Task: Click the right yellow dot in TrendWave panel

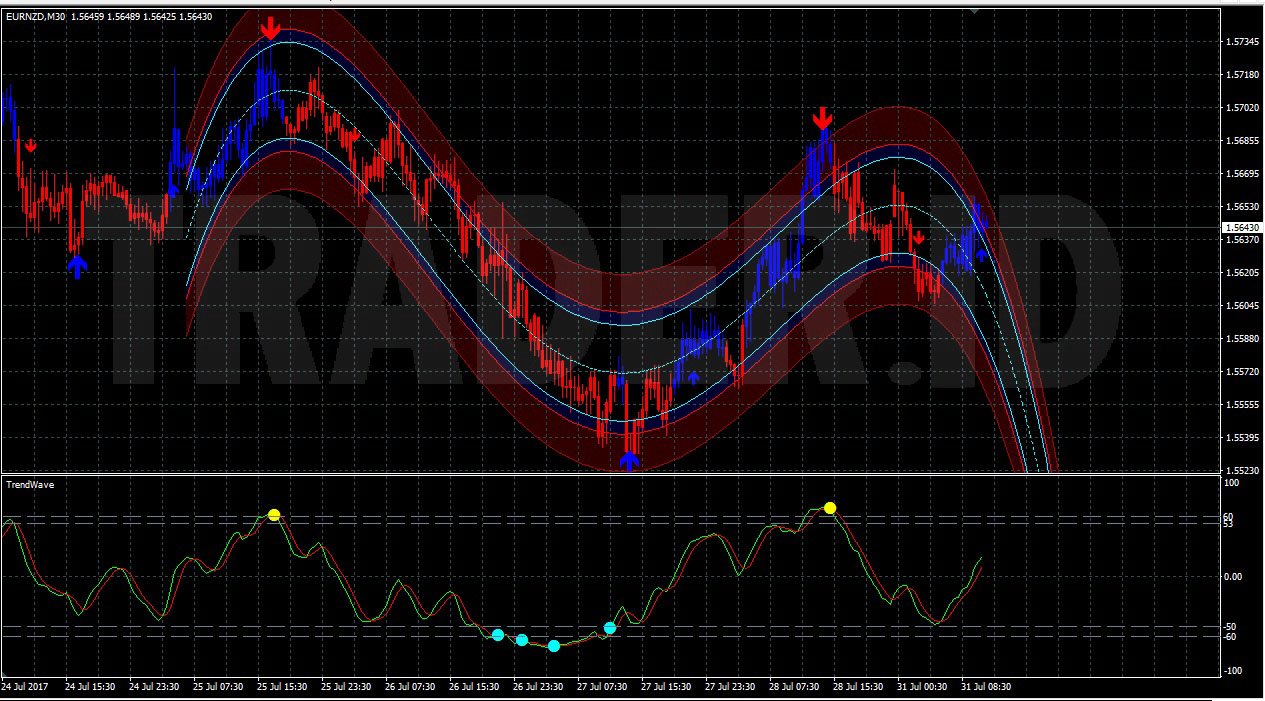Action: point(829,508)
